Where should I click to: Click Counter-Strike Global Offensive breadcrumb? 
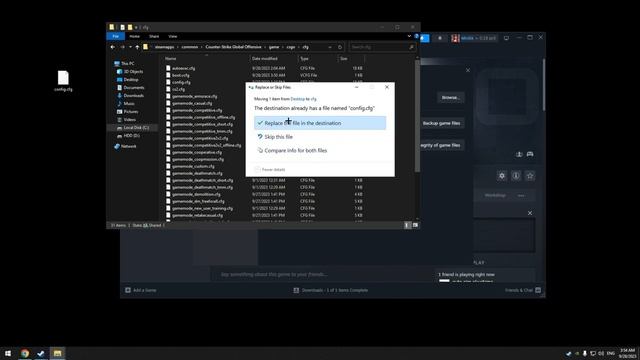(x=233, y=47)
